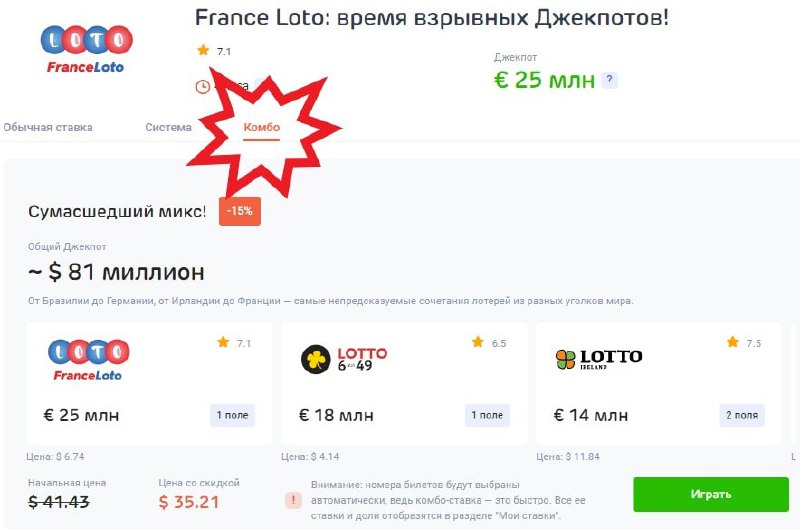
Task: Click the "2 поля" badge on Lotto Ireland card
Action: tap(742, 415)
